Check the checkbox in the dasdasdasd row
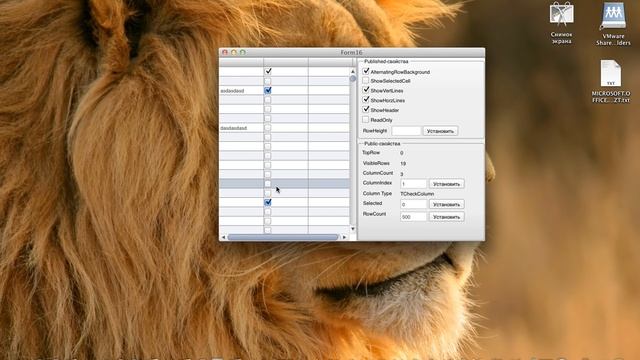The image size is (640, 360). coord(268,128)
